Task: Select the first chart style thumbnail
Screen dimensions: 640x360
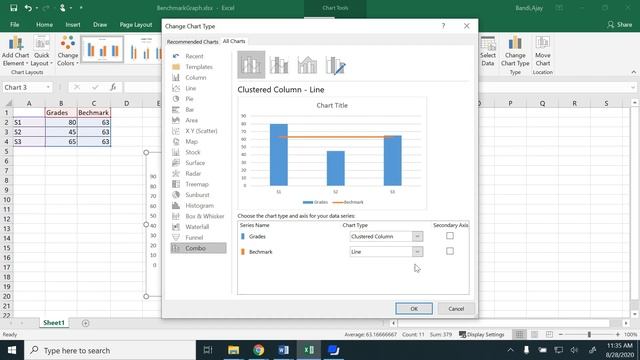Action: 102,49
